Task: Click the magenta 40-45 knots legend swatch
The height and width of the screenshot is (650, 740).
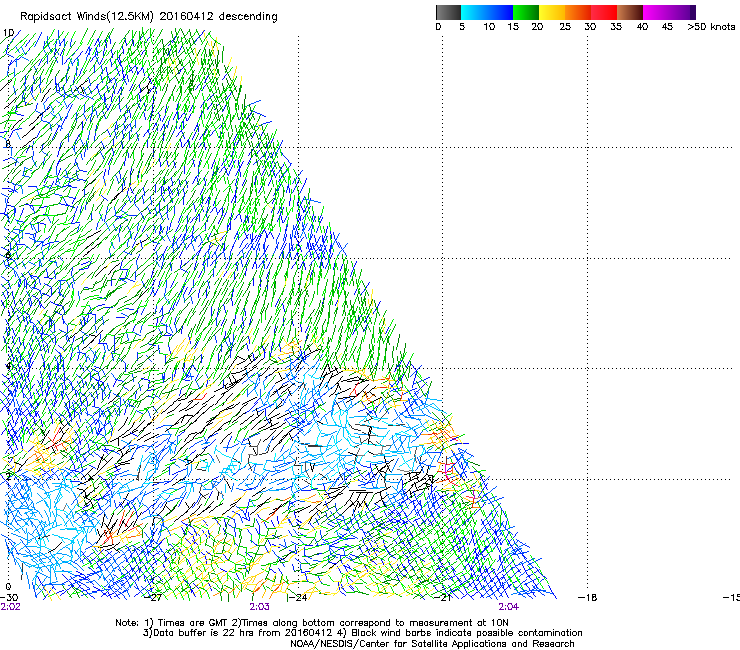Action: [656, 12]
